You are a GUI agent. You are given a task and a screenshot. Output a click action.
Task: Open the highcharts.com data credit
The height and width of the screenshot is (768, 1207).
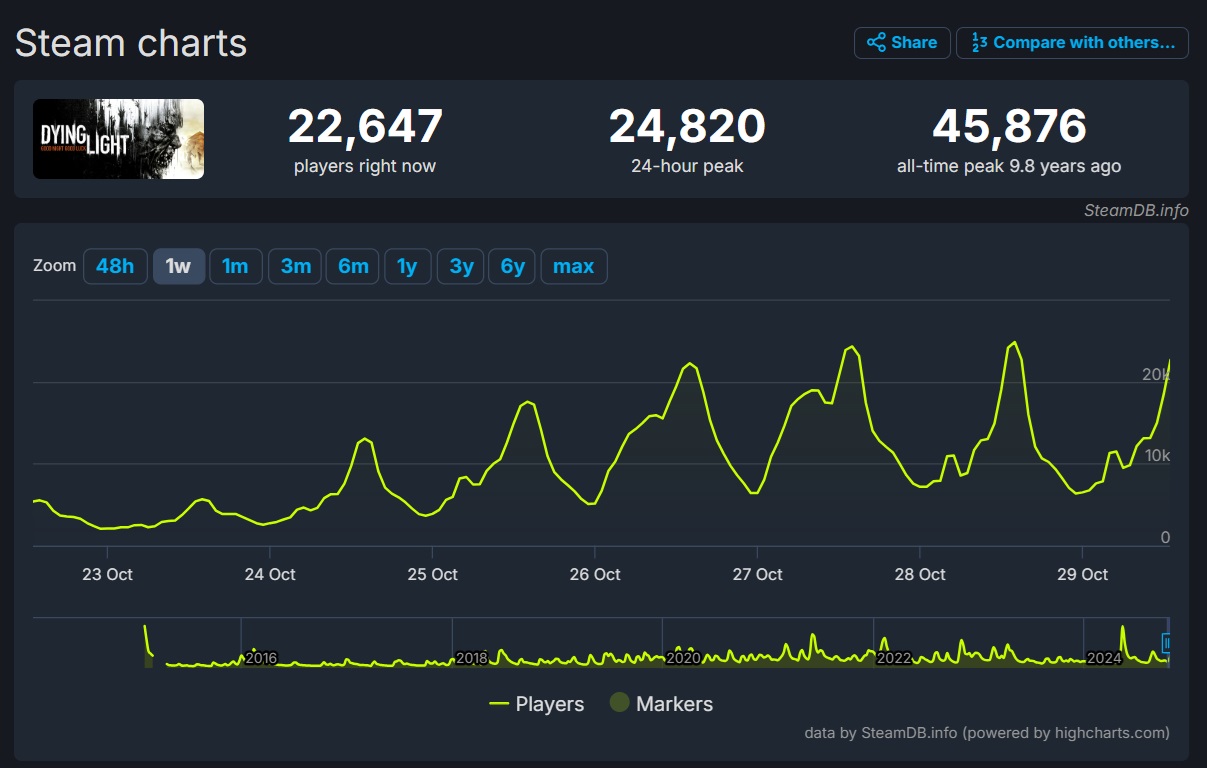tap(987, 733)
